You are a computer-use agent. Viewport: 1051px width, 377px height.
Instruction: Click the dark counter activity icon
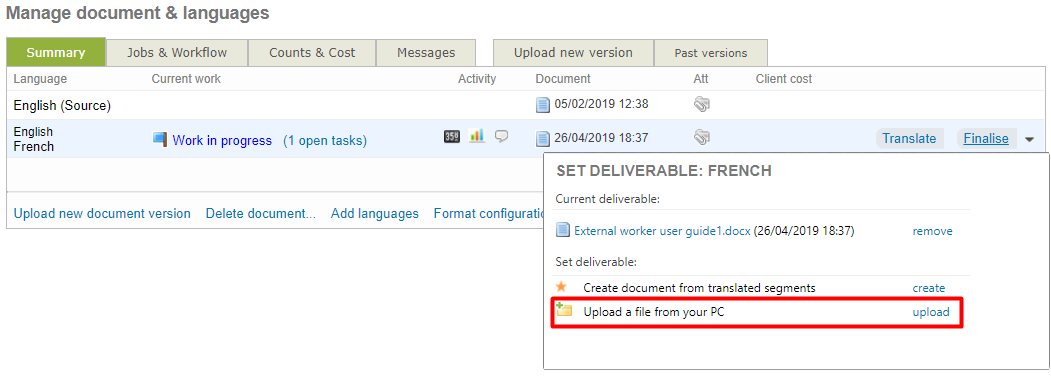point(452,136)
